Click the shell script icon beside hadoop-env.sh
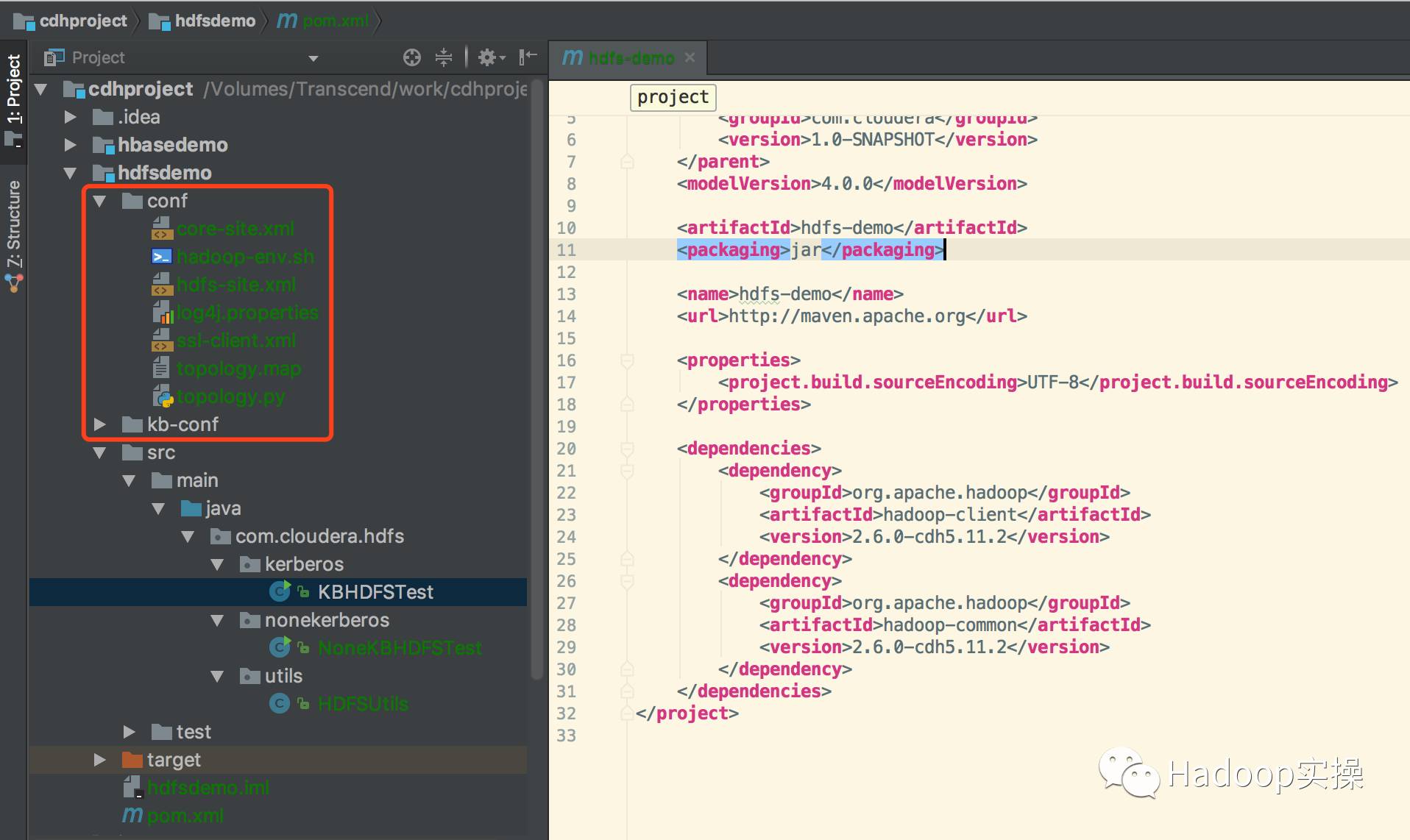This screenshot has height=840, width=1410. [163, 257]
